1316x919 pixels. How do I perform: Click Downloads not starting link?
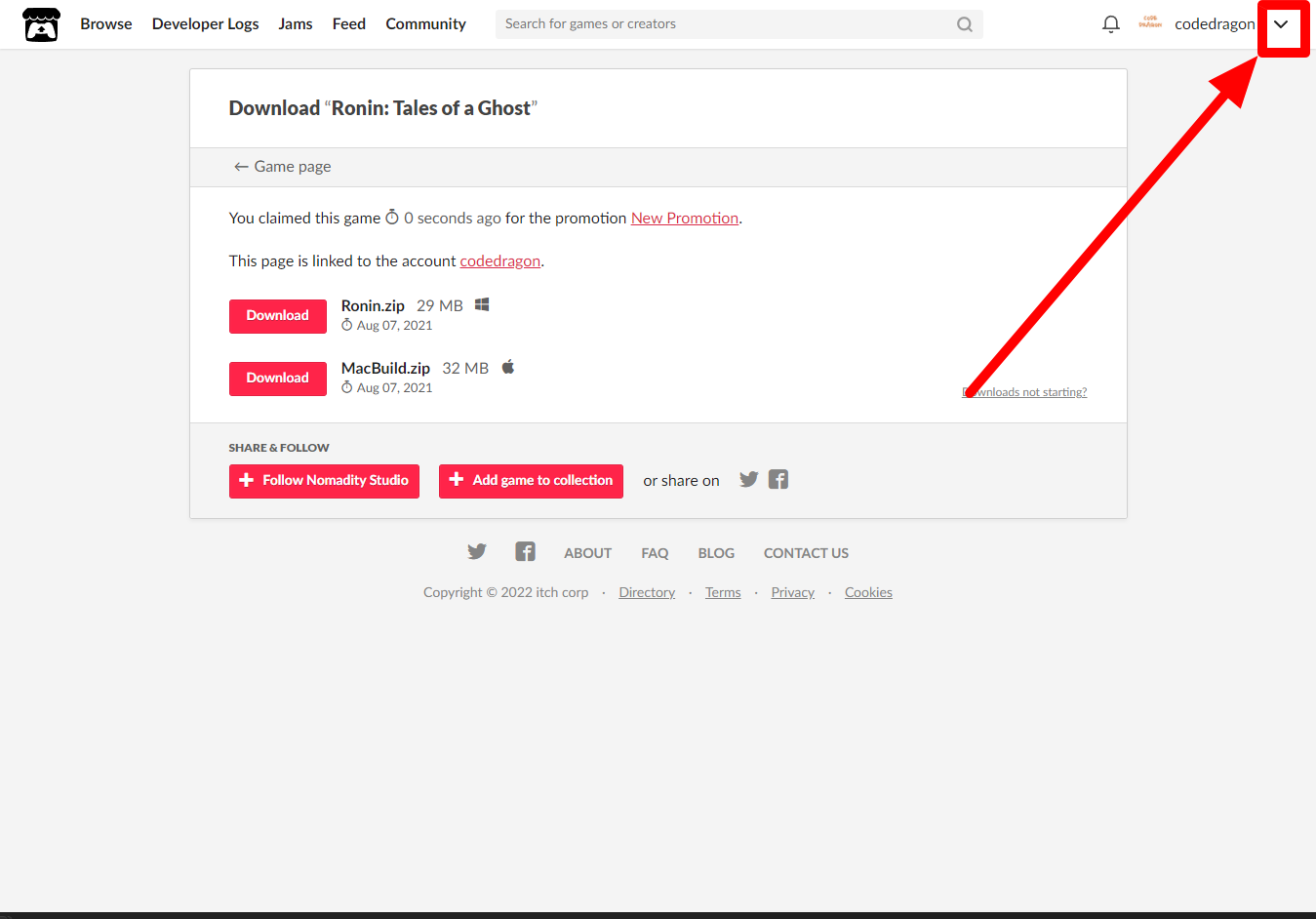point(1024,392)
